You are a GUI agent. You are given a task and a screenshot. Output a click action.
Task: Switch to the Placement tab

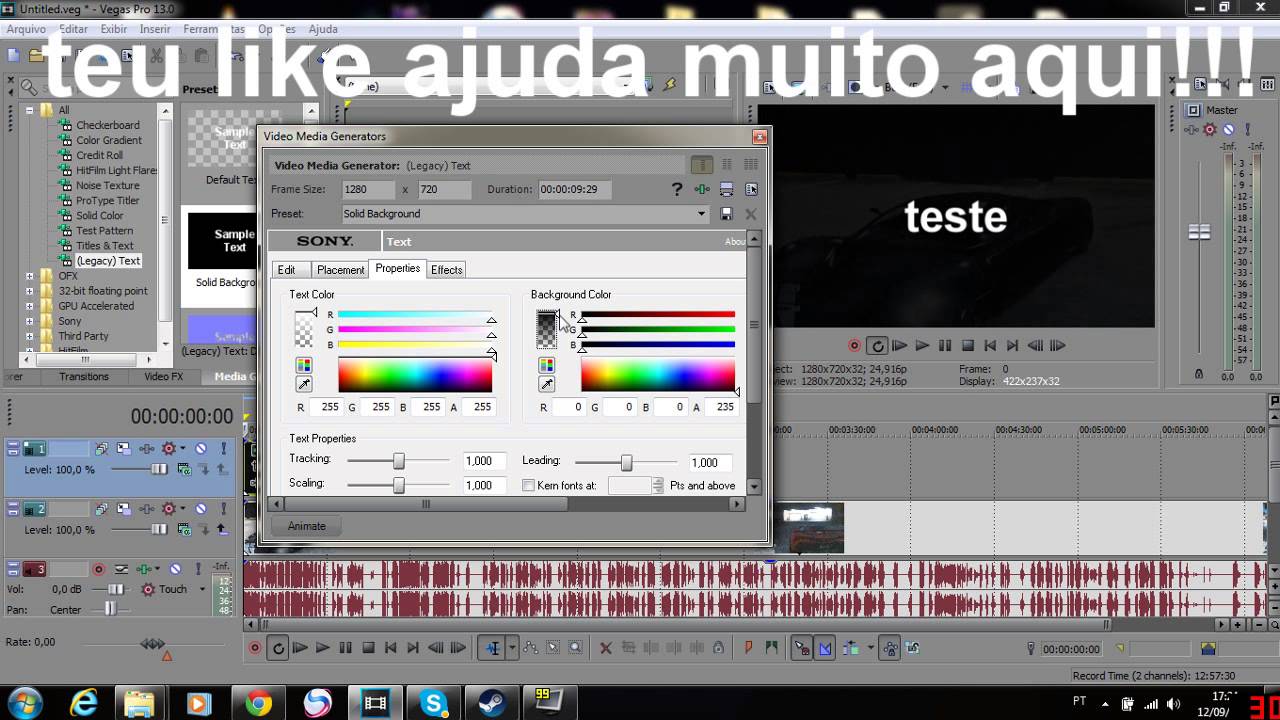pos(341,270)
